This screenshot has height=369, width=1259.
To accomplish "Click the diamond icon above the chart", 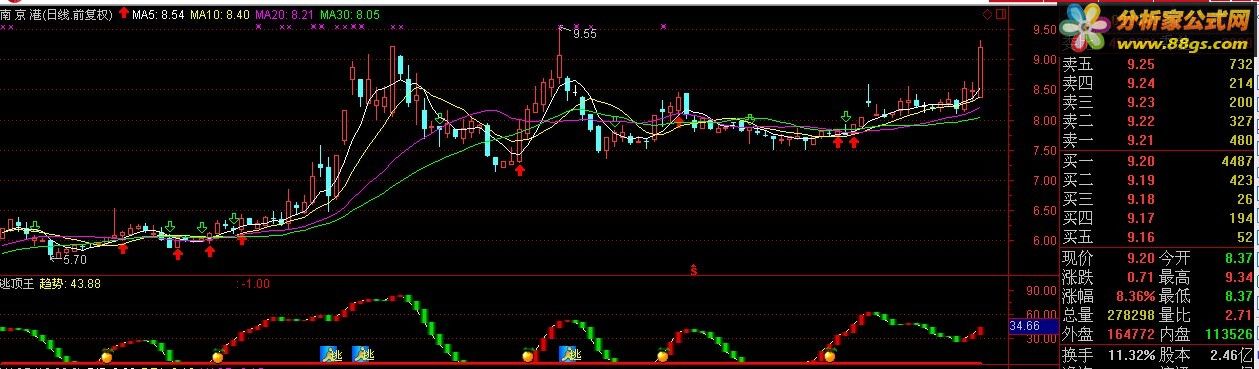I will pyautogui.click(x=988, y=15).
